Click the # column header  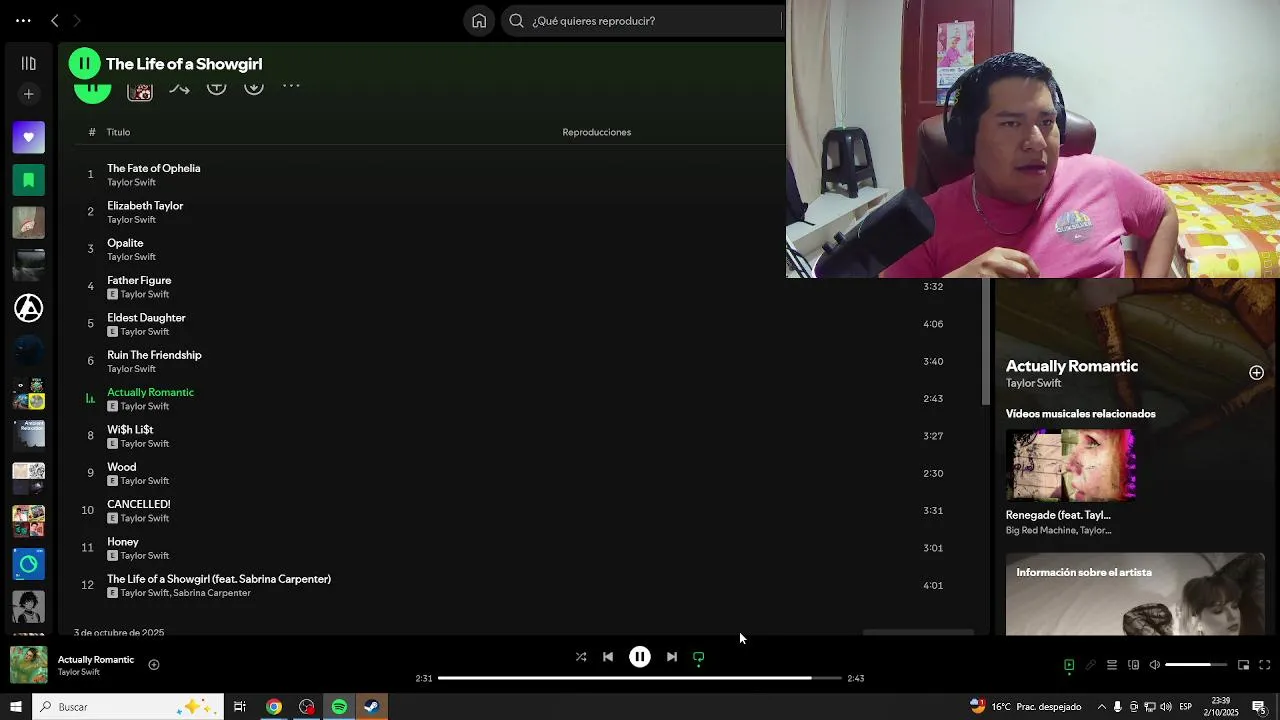click(x=91, y=132)
